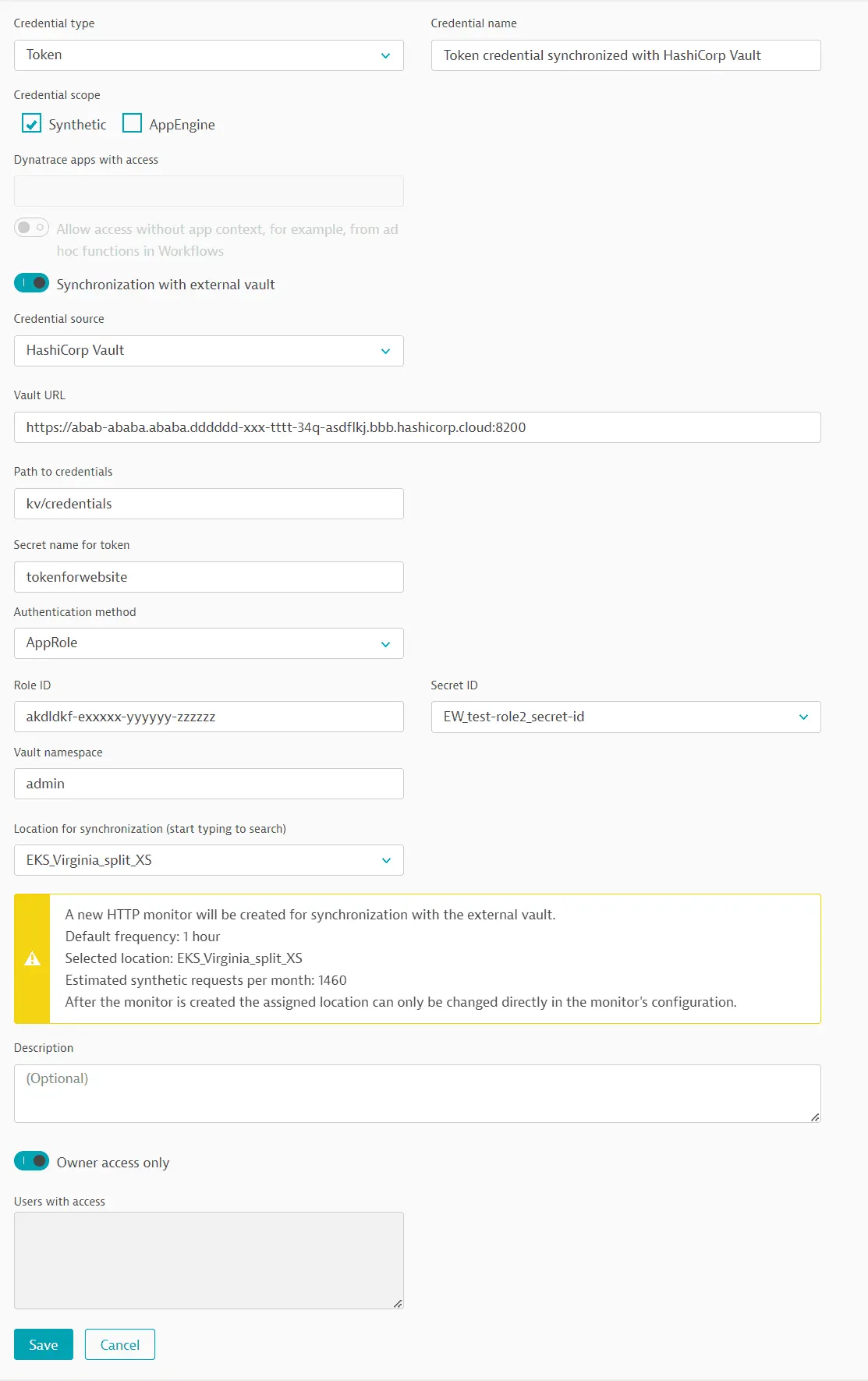Open Location for synchronization dropdown
Image resolution: width=868 pixels, height=1381 pixels.
pyautogui.click(x=208, y=860)
